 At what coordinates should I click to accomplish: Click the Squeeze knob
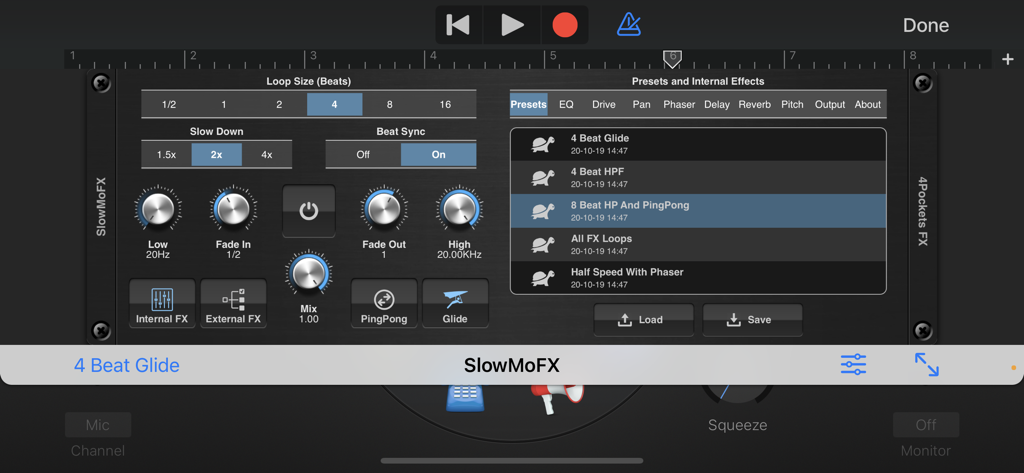(737, 394)
